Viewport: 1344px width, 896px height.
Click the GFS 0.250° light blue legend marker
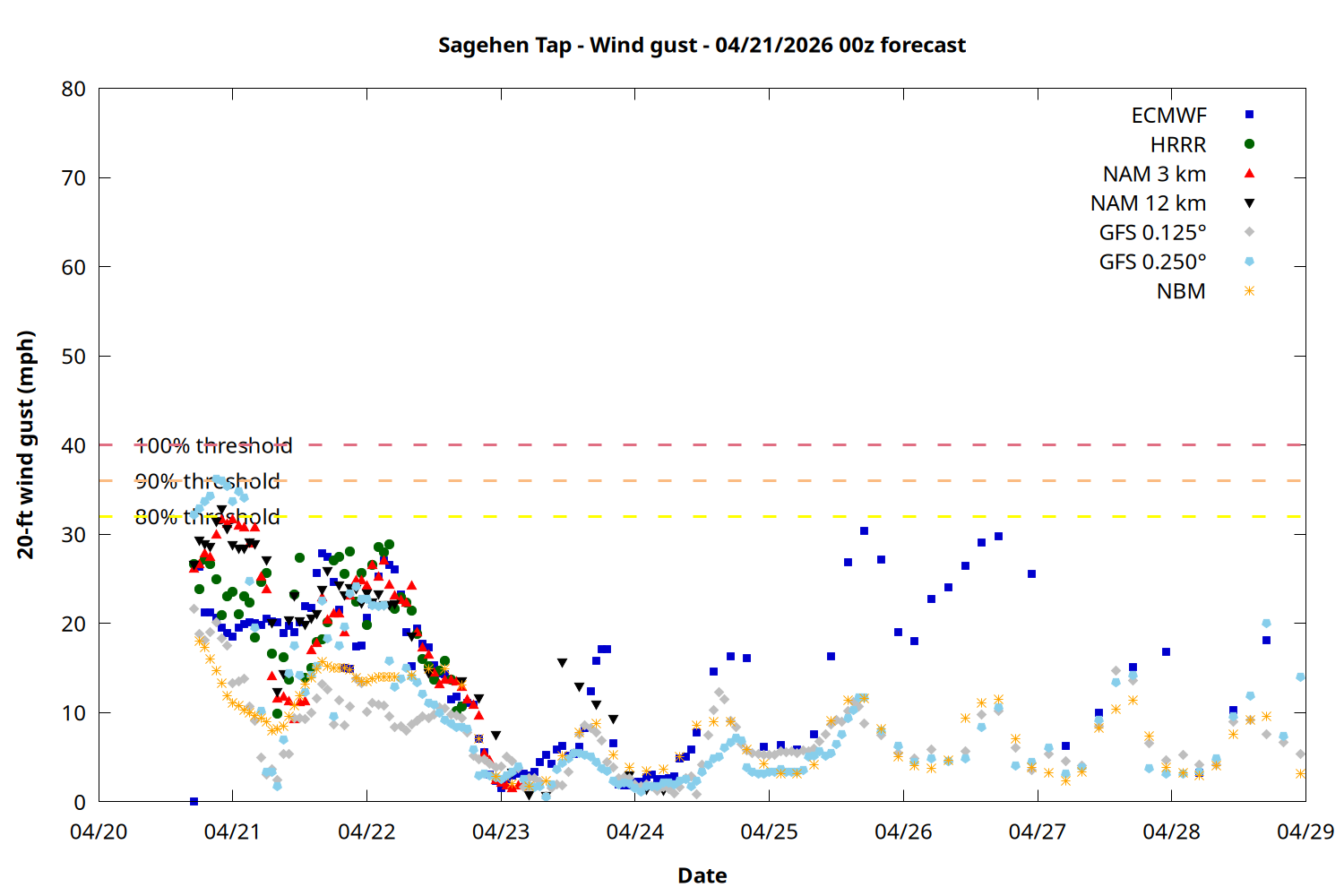point(1249,262)
